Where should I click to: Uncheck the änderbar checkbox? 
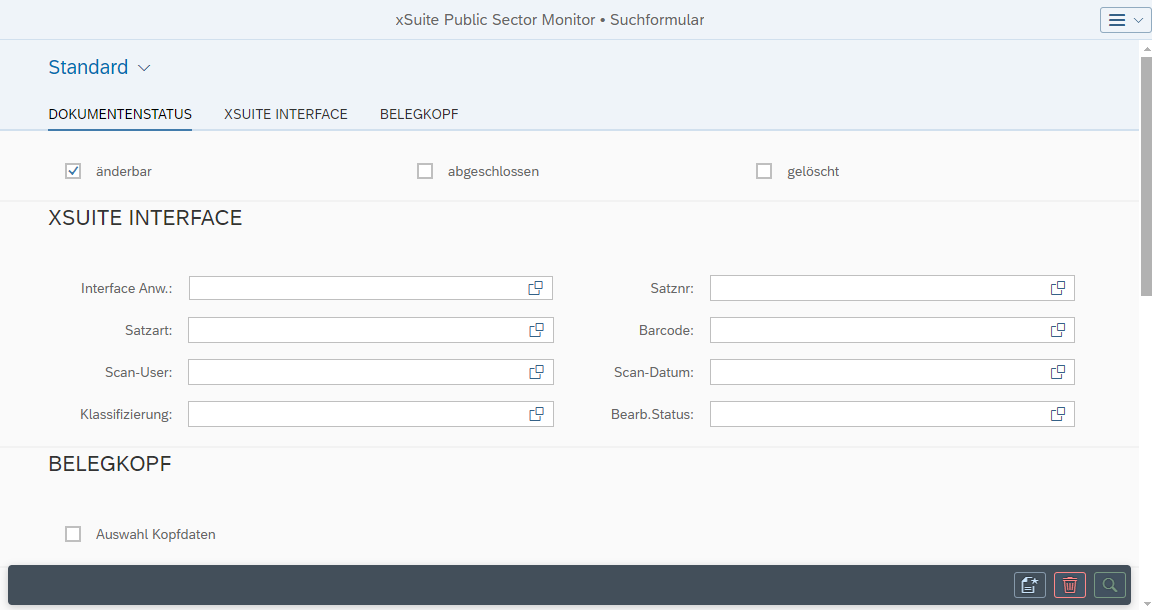tap(72, 170)
